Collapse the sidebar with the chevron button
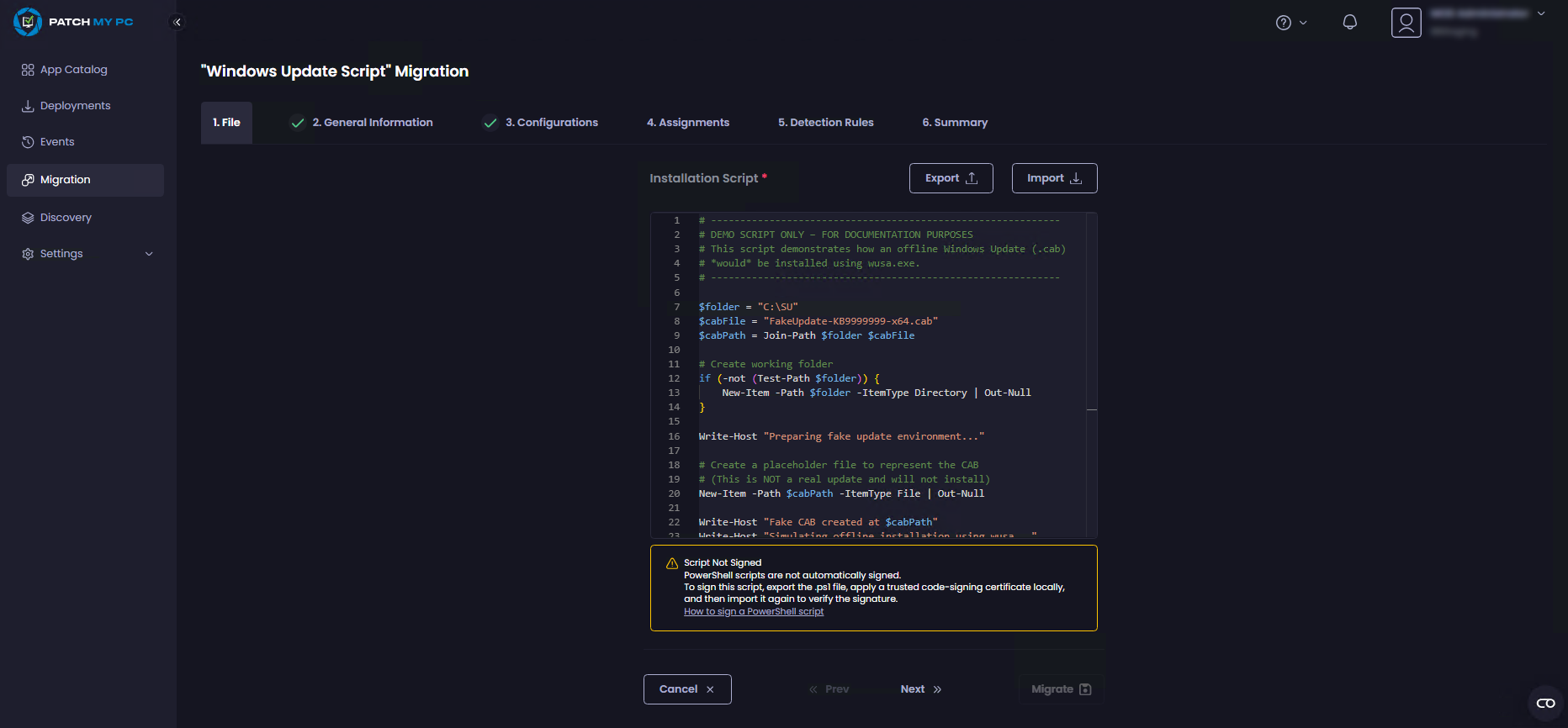This screenshot has width=1568, height=728. point(177,22)
